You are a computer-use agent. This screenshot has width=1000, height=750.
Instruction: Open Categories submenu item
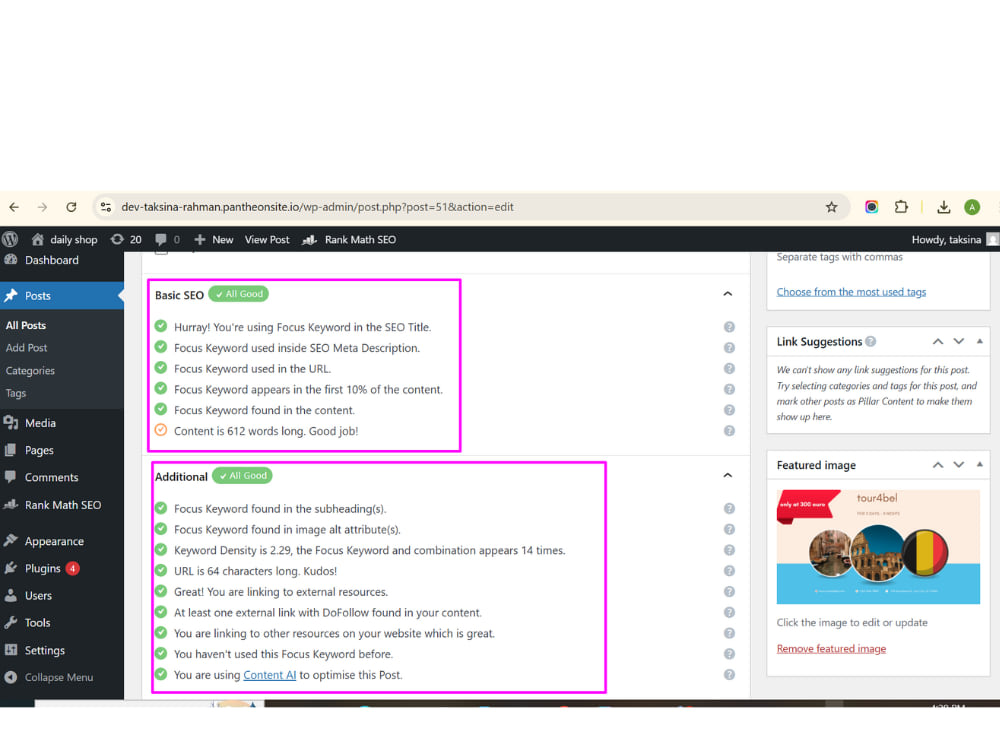[30, 371]
